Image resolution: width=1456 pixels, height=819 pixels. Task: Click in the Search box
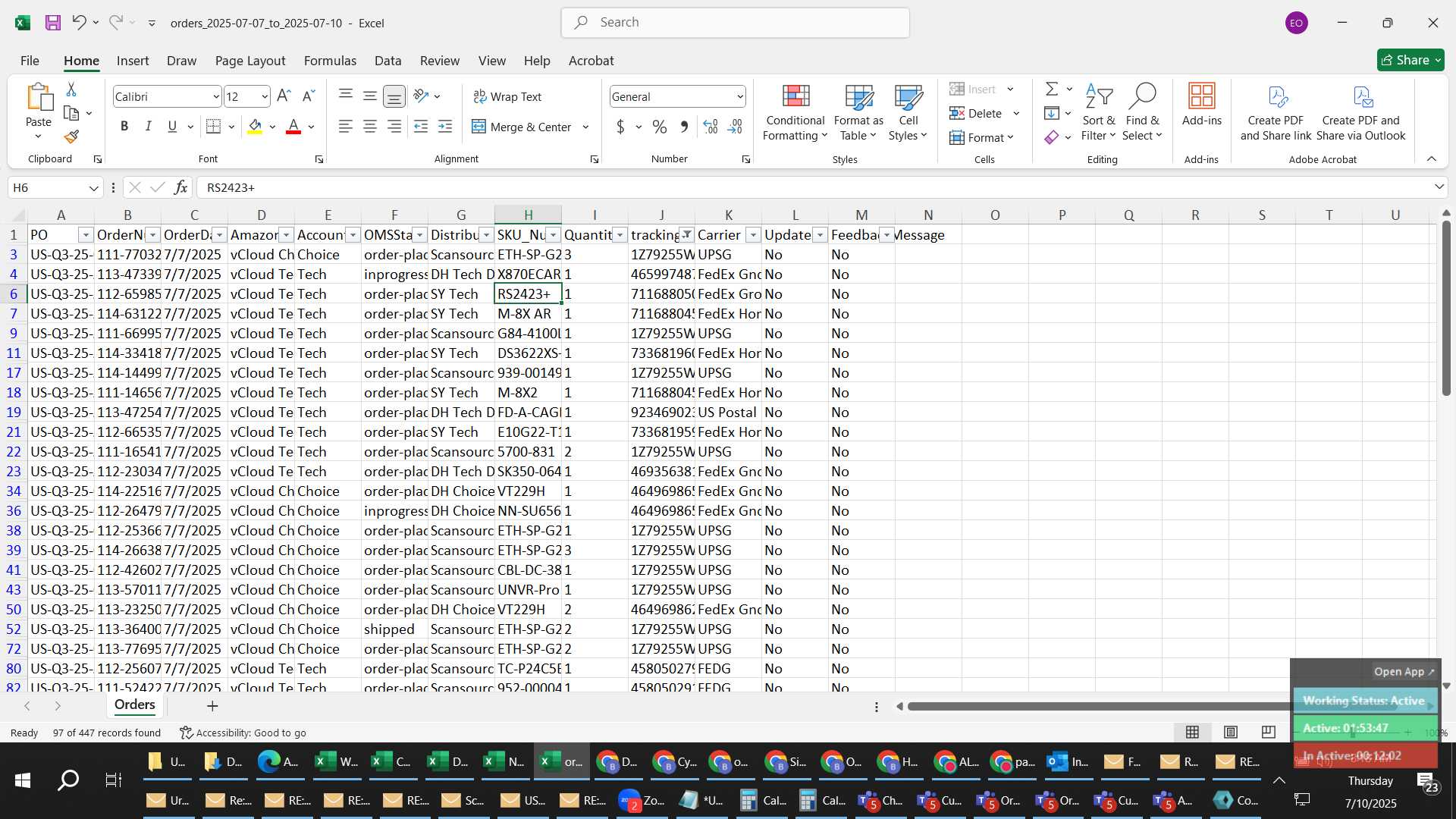click(x=735, y=23)
